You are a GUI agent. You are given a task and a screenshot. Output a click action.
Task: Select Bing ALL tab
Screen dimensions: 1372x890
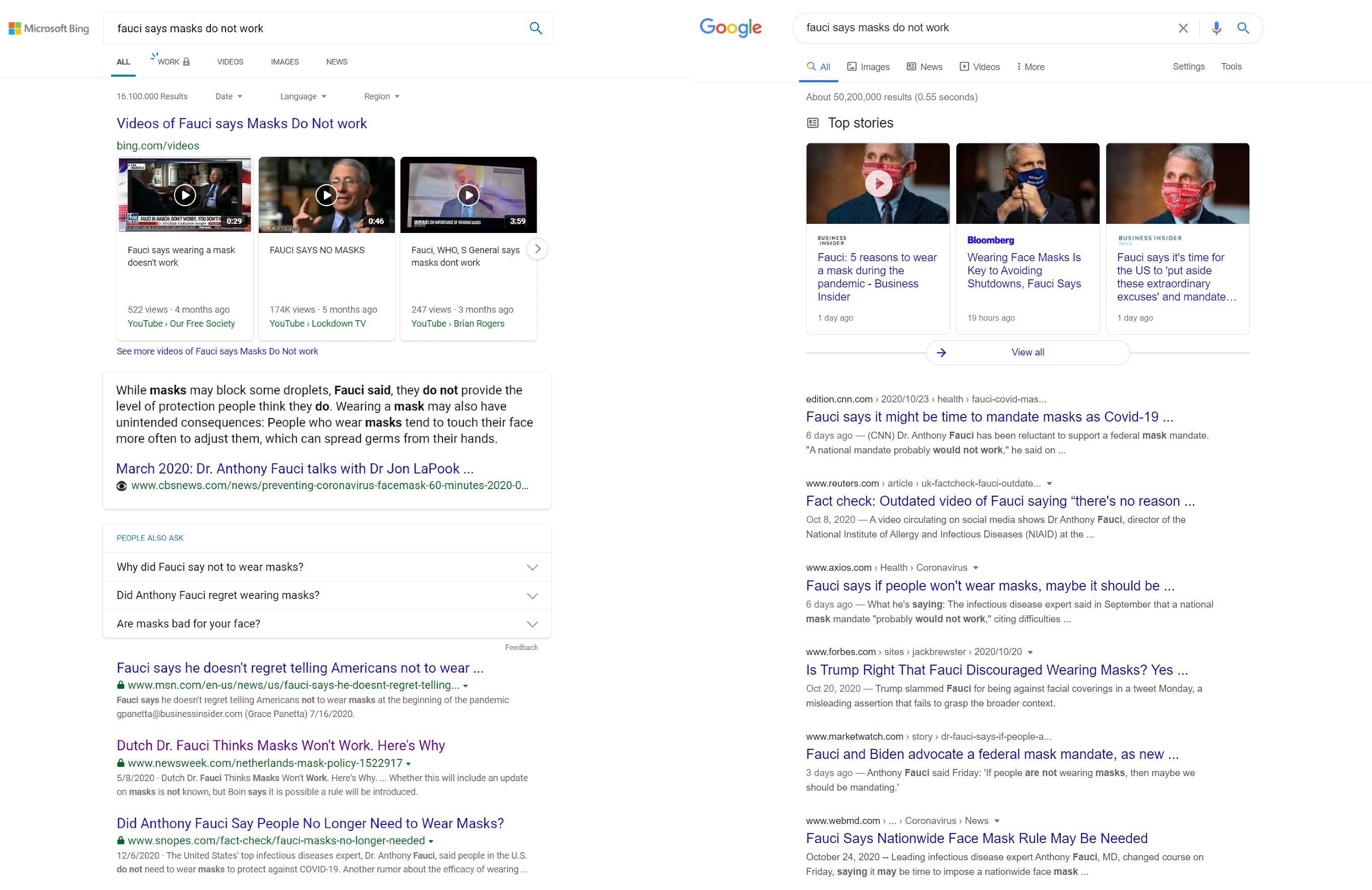(x=124, y=62)
